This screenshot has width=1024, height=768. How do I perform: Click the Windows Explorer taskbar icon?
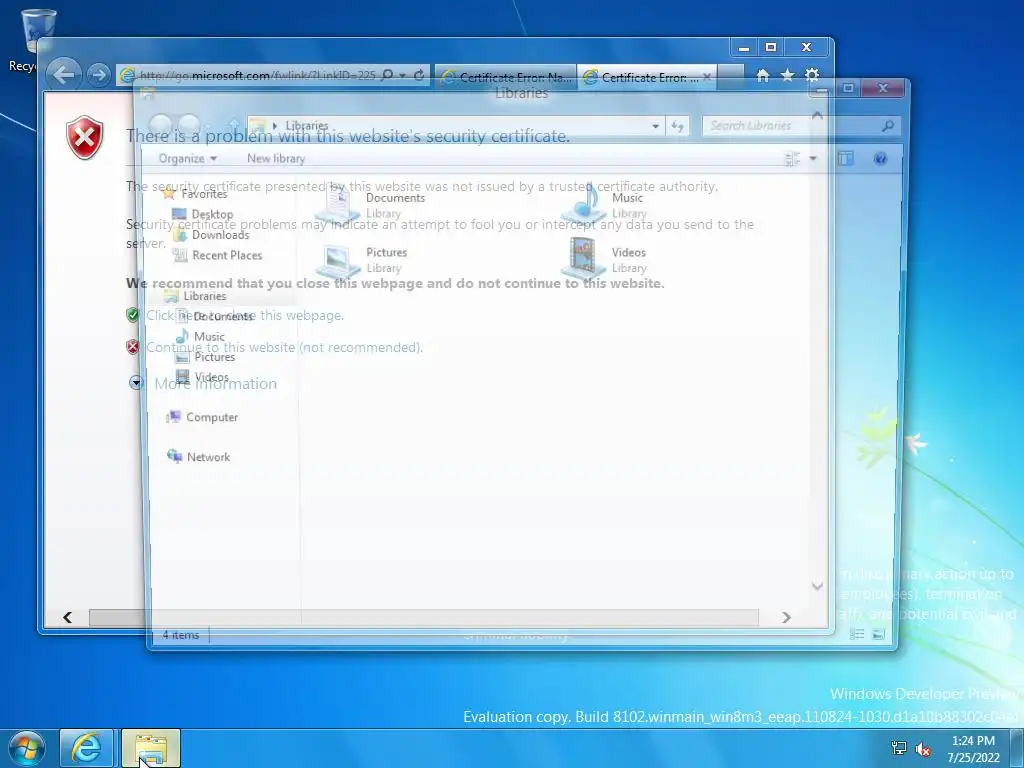(151, 748)
